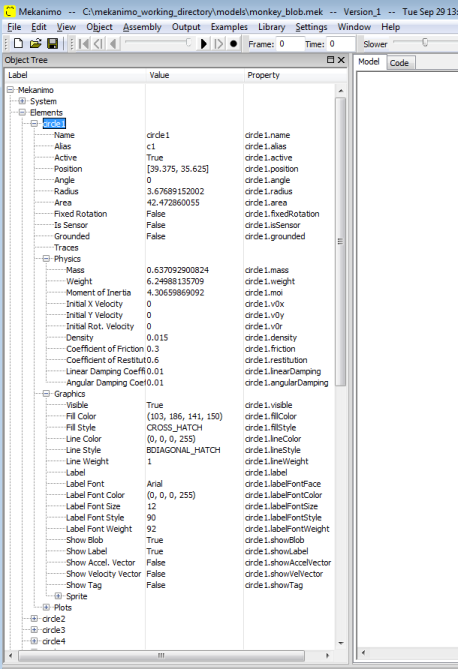
Task: Click the Open file folder icon
Action: [x=35, y=44]
